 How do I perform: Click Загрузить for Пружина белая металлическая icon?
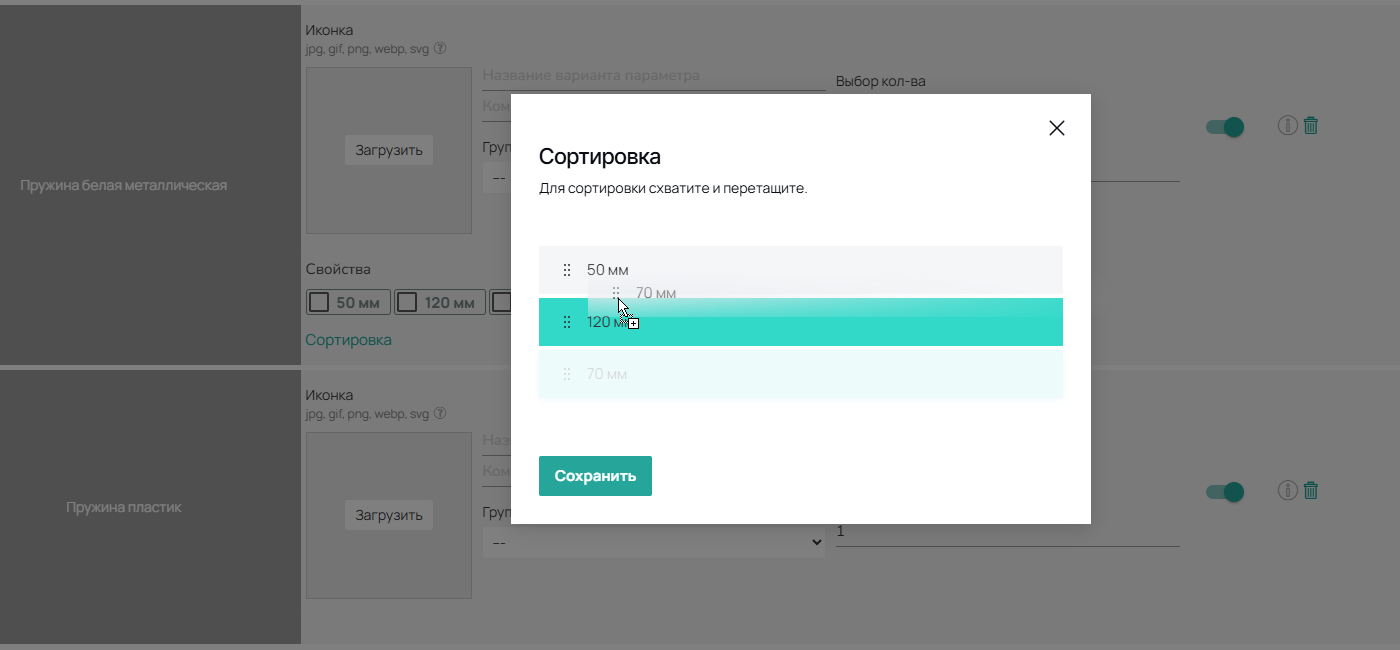(x=389, y=150)
